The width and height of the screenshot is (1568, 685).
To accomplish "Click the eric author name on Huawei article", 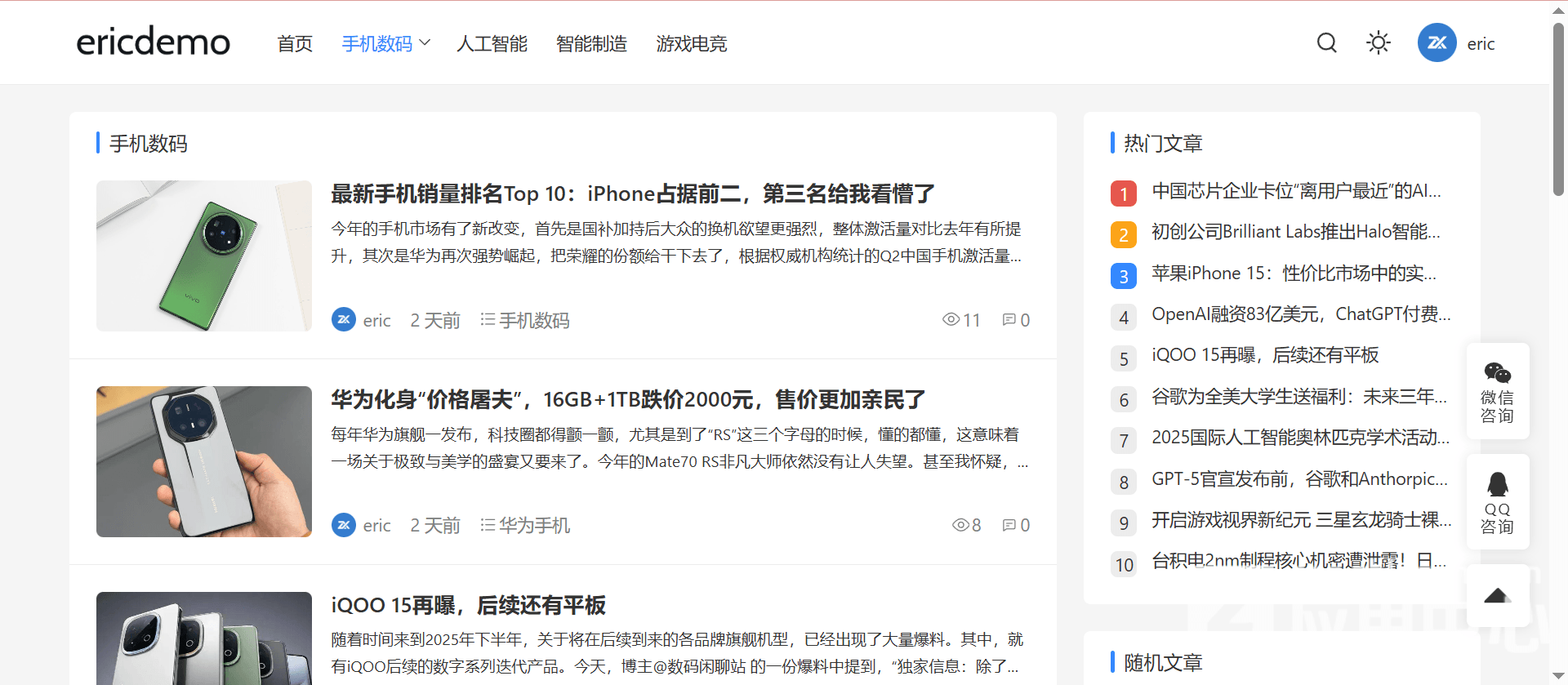I will 376,525.
